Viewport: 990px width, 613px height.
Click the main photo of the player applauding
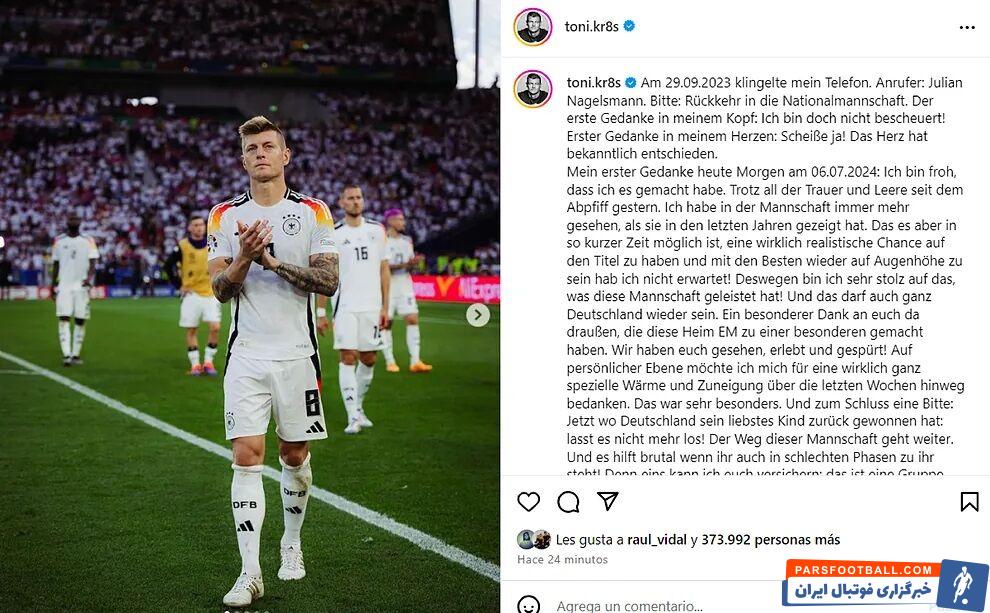(x=249, y=306)
